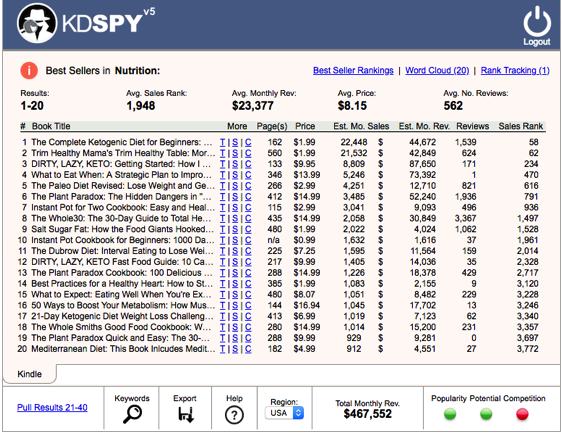
Task: Select title "Mediterranean Diet: This Book Inlcudes"
Action: (123, 349)
